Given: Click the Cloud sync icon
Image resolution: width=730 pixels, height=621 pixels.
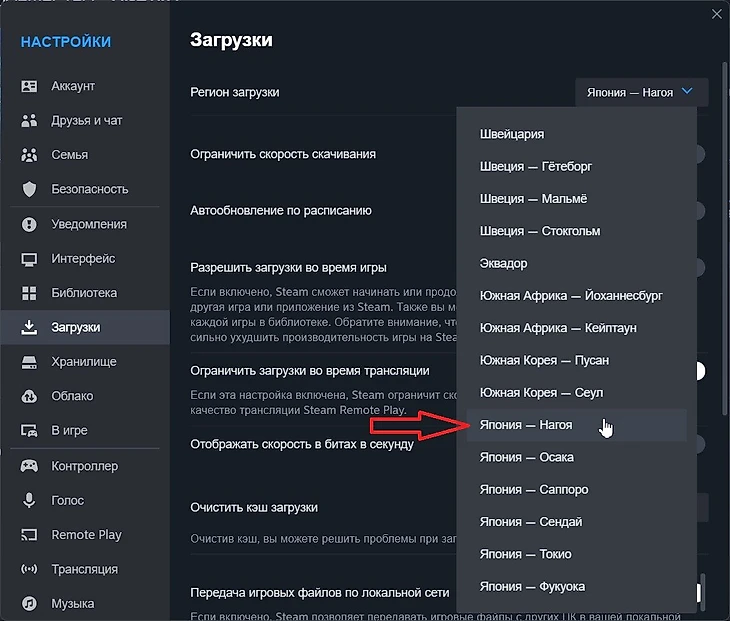Looking at the screenshot, I should (x=29, y=396).
